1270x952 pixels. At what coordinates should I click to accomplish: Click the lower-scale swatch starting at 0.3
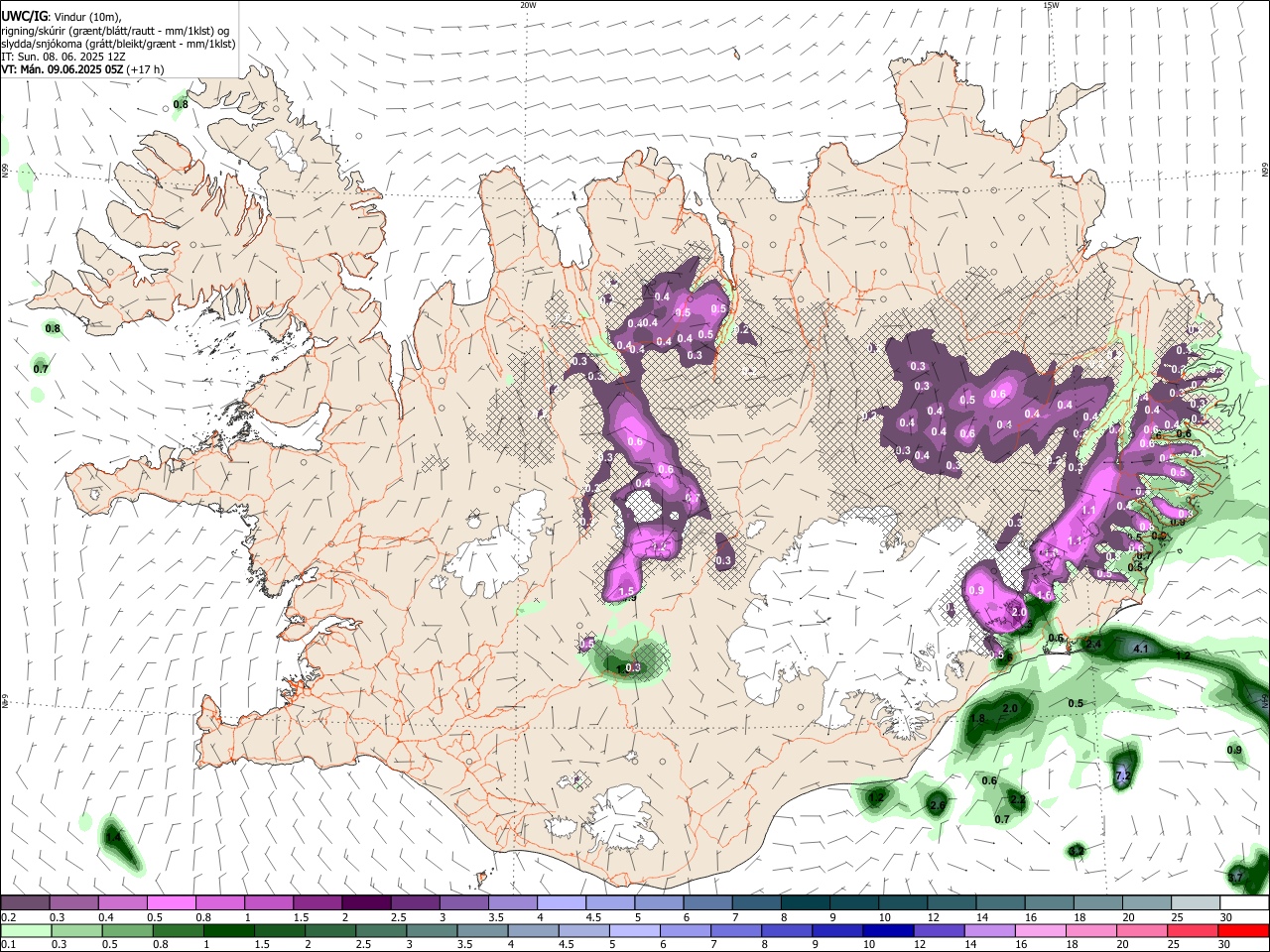[76, 930]
